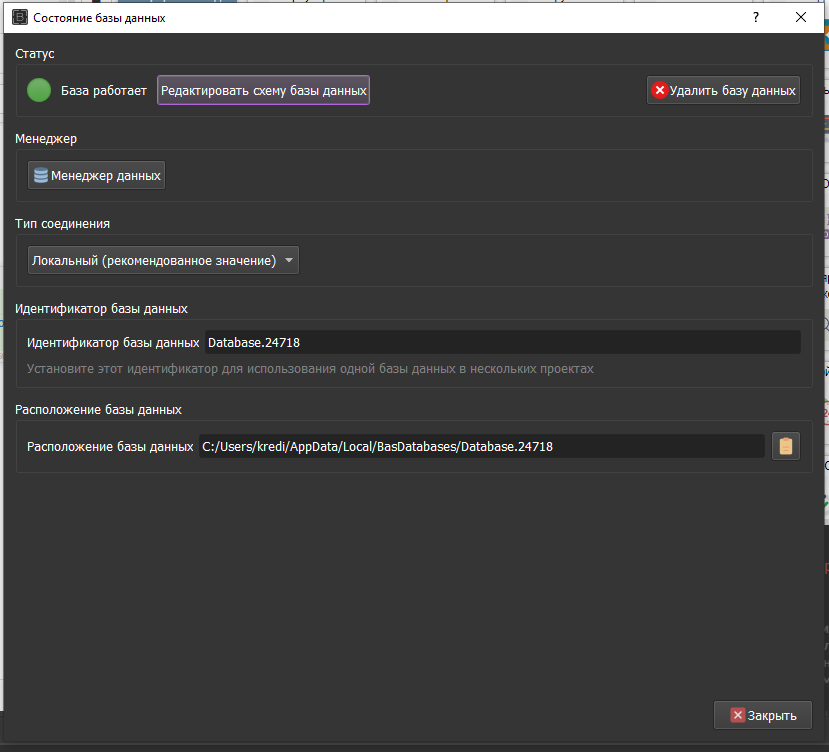Open the Редактировать схему базы данных editor
The image size is (829, 752).
(262, 89)
